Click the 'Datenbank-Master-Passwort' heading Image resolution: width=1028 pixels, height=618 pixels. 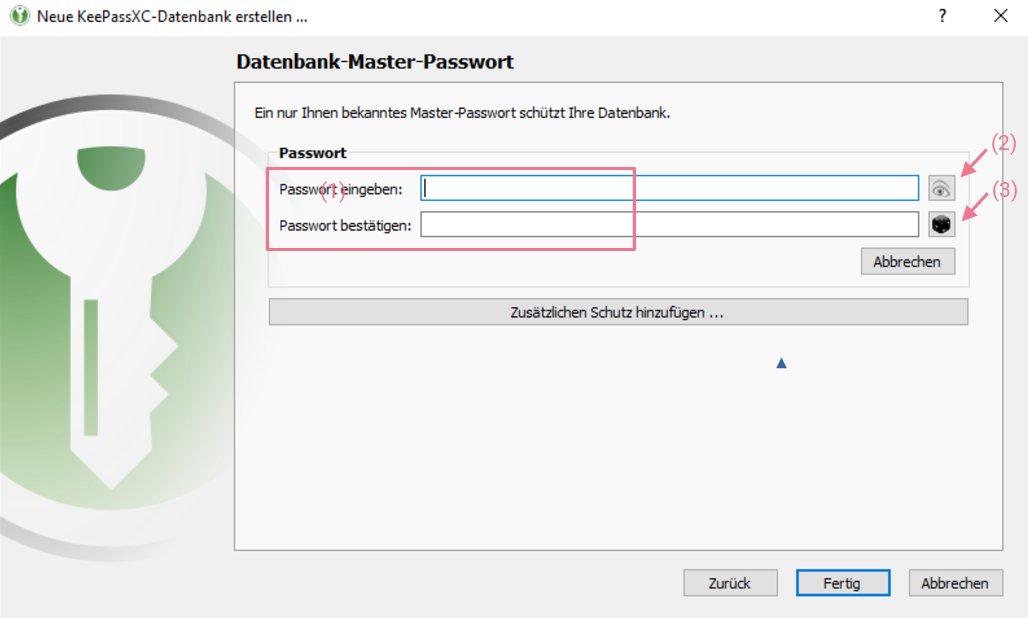coord(375,62)
